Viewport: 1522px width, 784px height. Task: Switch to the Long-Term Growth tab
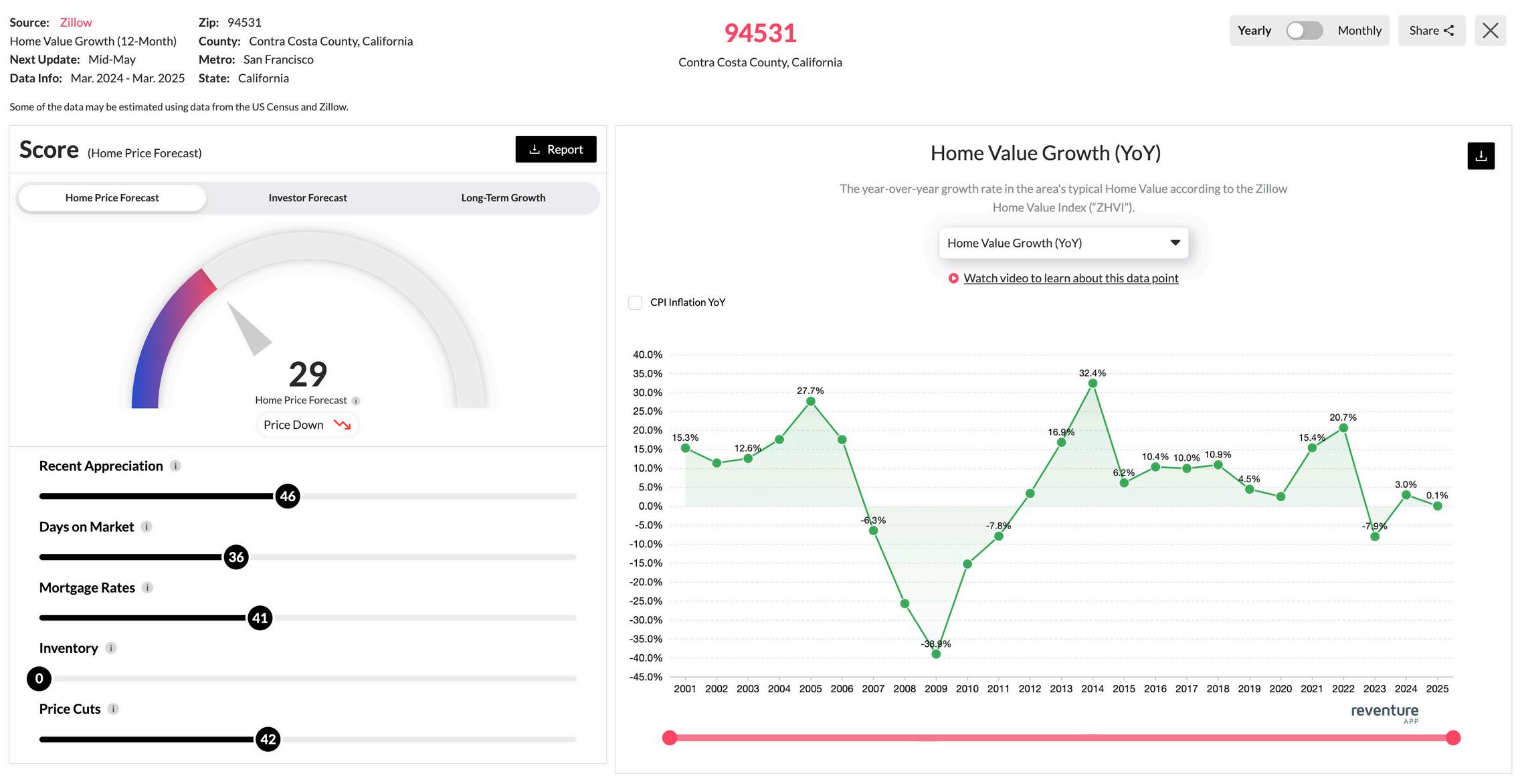pyautogui.click(x=503, y=198)
